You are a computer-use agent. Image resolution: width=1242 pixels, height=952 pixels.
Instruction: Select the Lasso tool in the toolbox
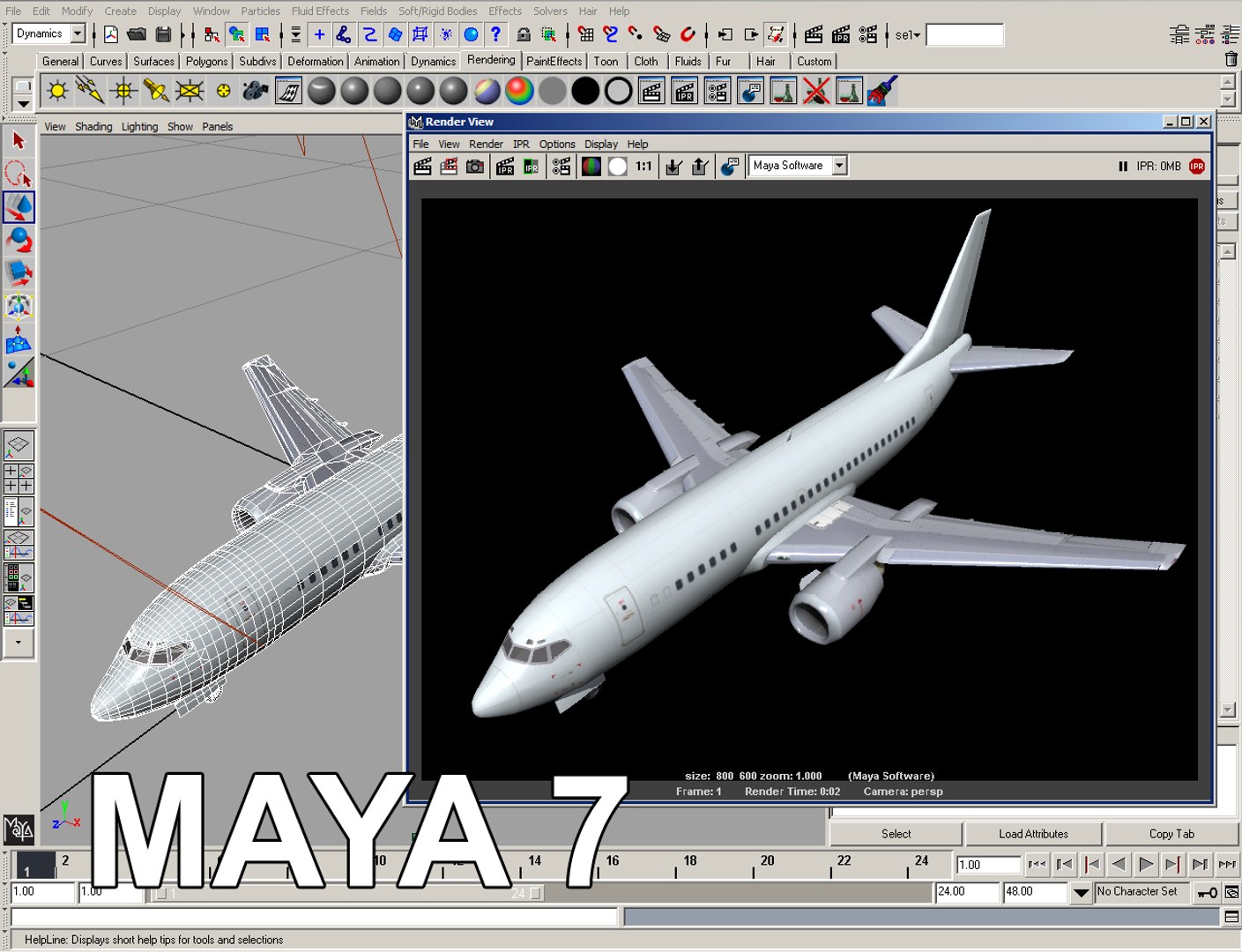coord(19,174)
